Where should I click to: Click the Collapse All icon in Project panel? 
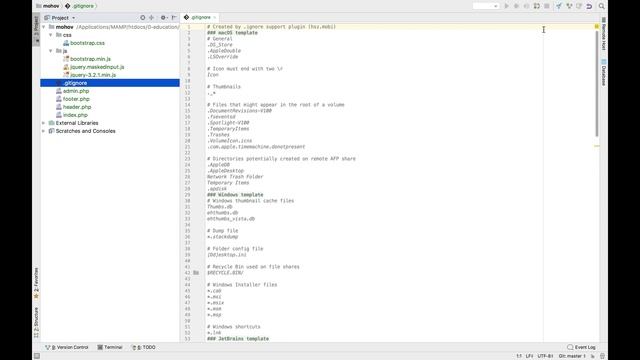coord(151,18)
